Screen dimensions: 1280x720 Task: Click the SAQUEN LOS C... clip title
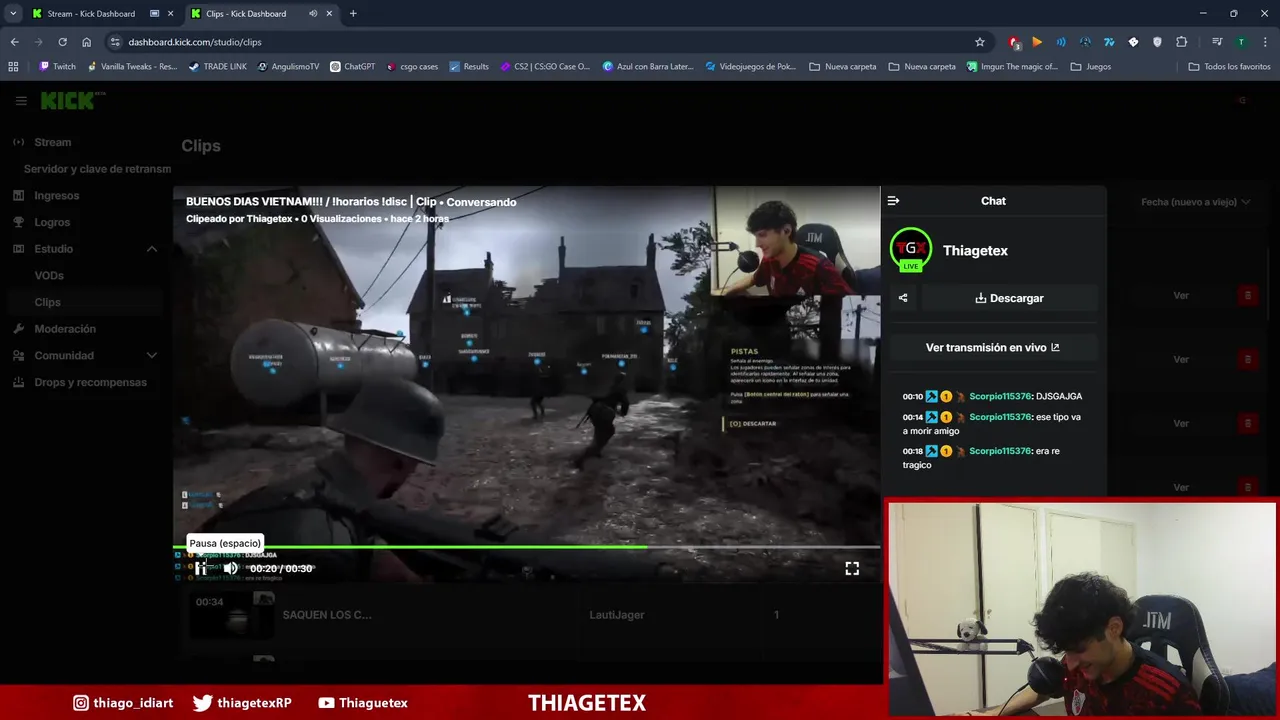[327, 615]
